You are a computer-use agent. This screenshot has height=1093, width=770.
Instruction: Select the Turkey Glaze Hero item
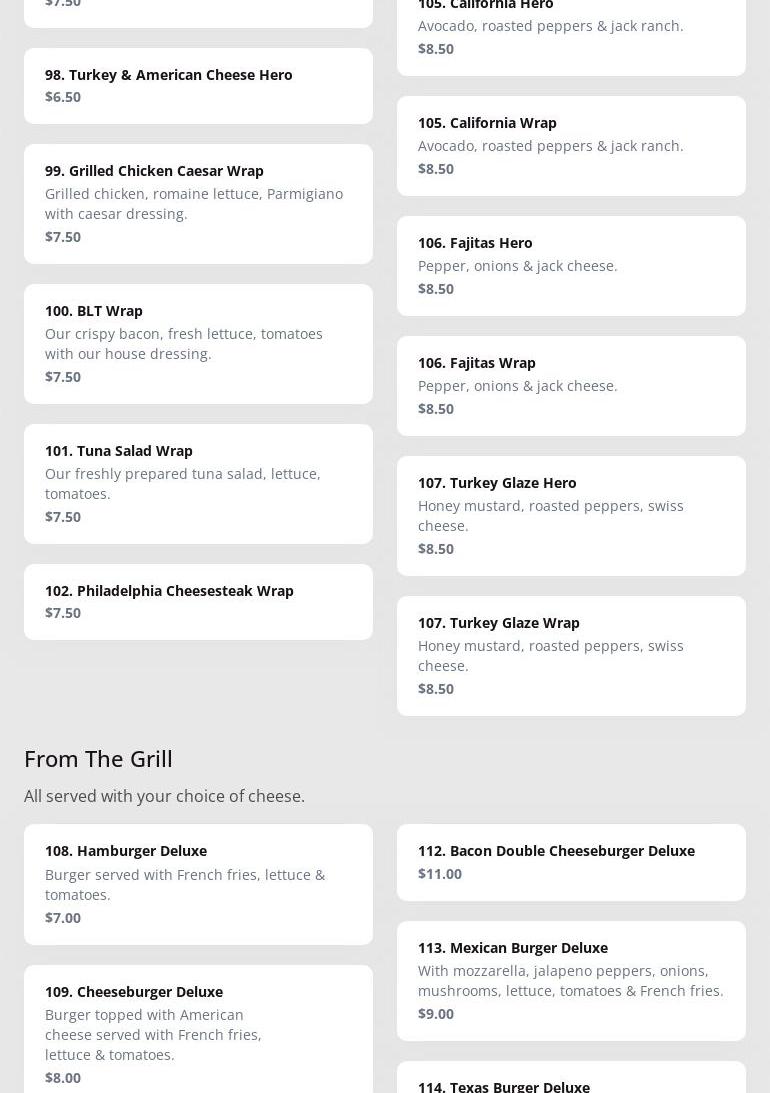click(571, 515)
